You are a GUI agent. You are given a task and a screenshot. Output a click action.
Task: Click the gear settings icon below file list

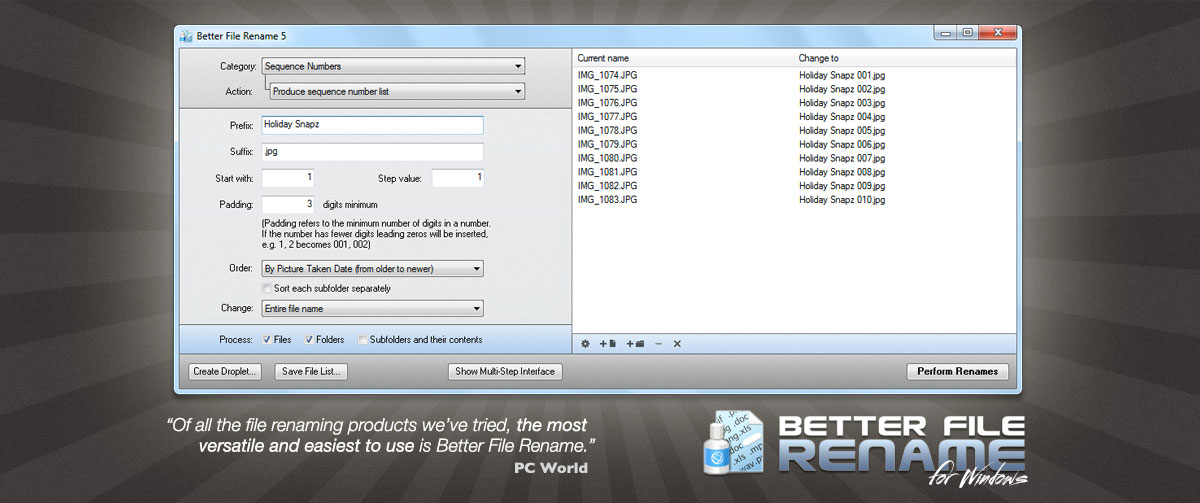(586, 344)
